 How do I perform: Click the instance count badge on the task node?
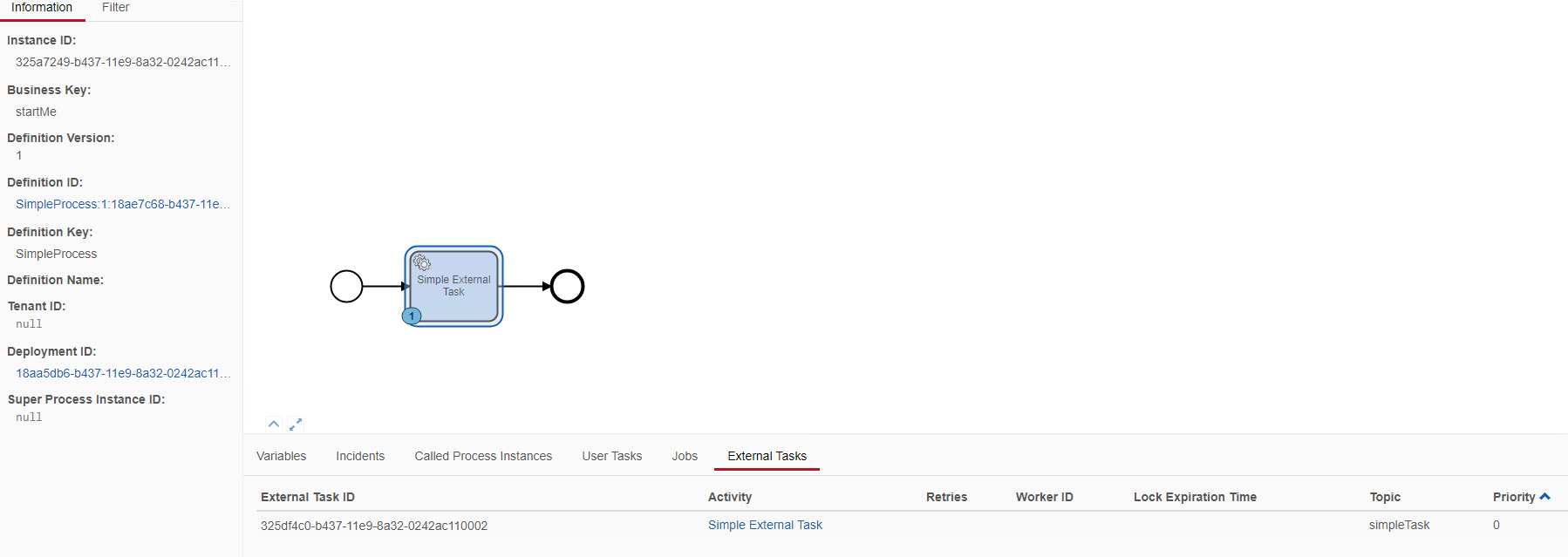pyautogui.click(x=410, y=316)
